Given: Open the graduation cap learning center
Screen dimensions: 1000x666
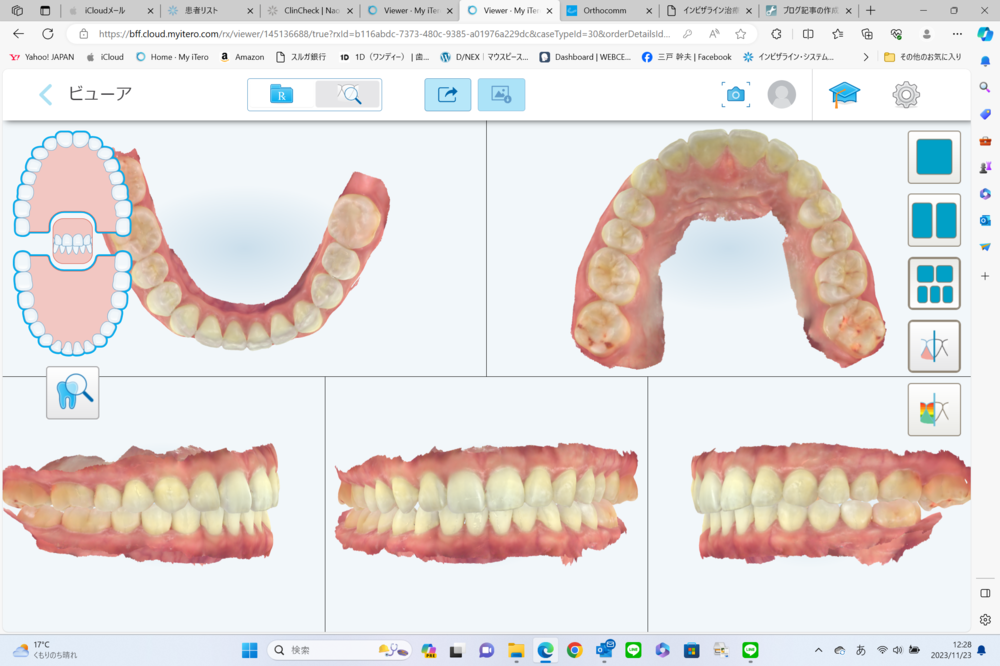Looking at the screenshot, I should 844,95.
